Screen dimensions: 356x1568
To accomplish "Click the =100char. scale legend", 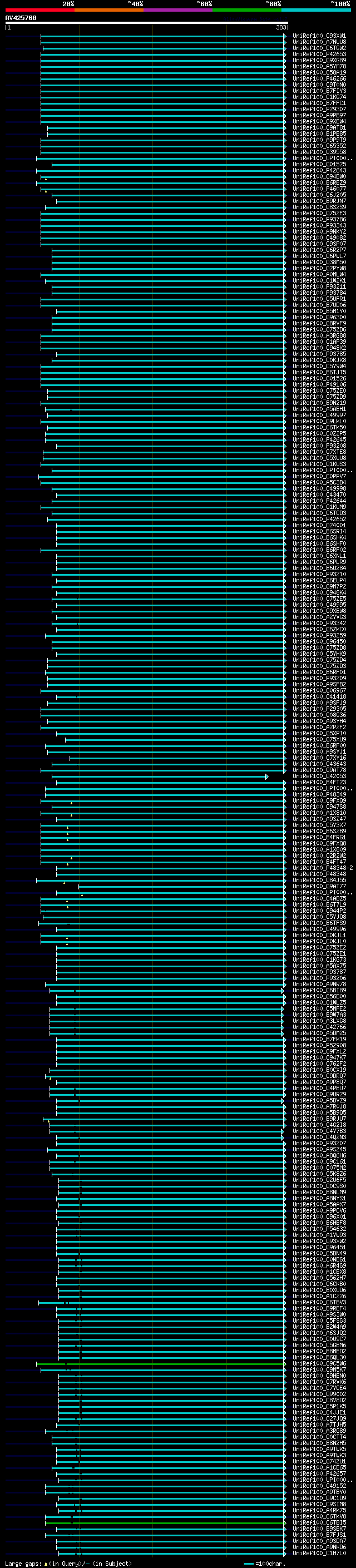I will 264,1564.
